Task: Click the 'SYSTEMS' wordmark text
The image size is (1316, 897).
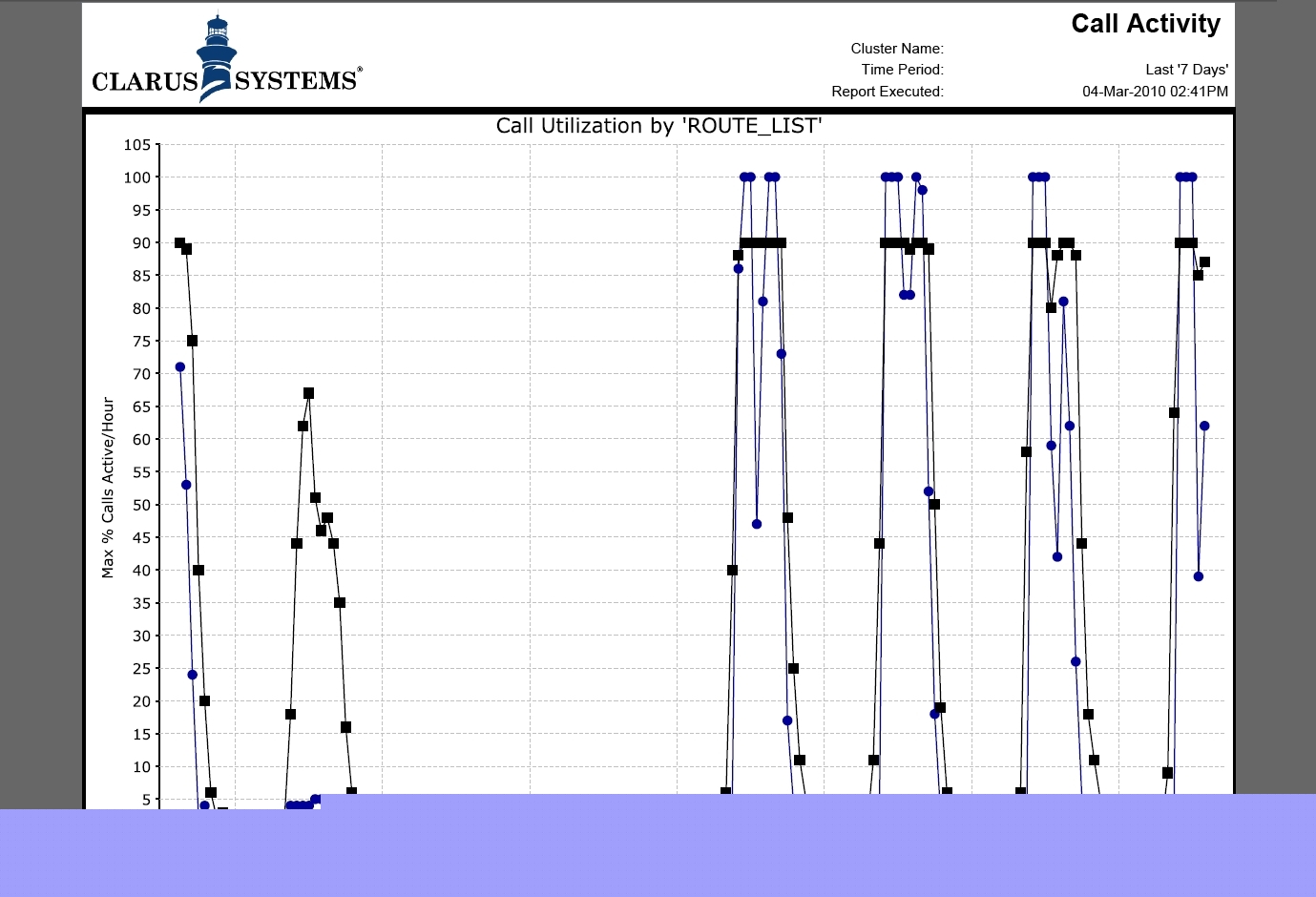Action: coord(296,81)
